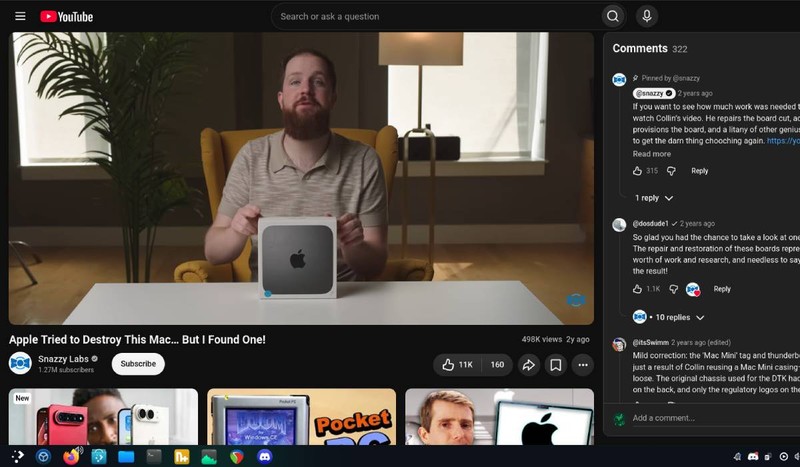Open @snazzy author badge on pinned comment

[x=654, y=93]
